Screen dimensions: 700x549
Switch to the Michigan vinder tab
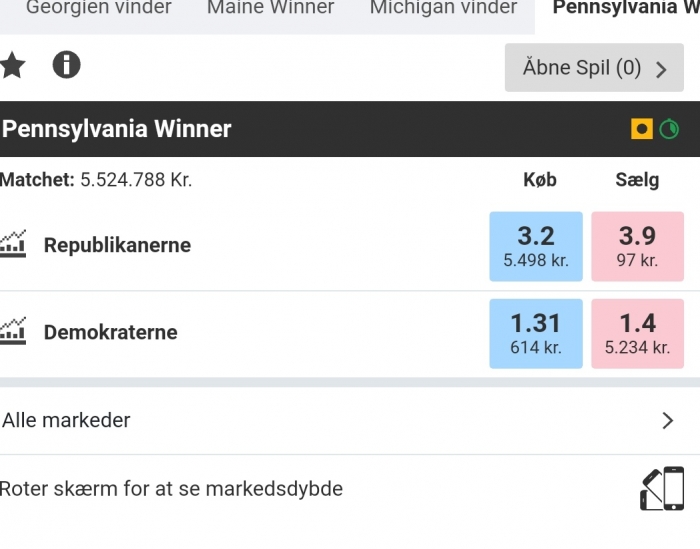[443, 8]
